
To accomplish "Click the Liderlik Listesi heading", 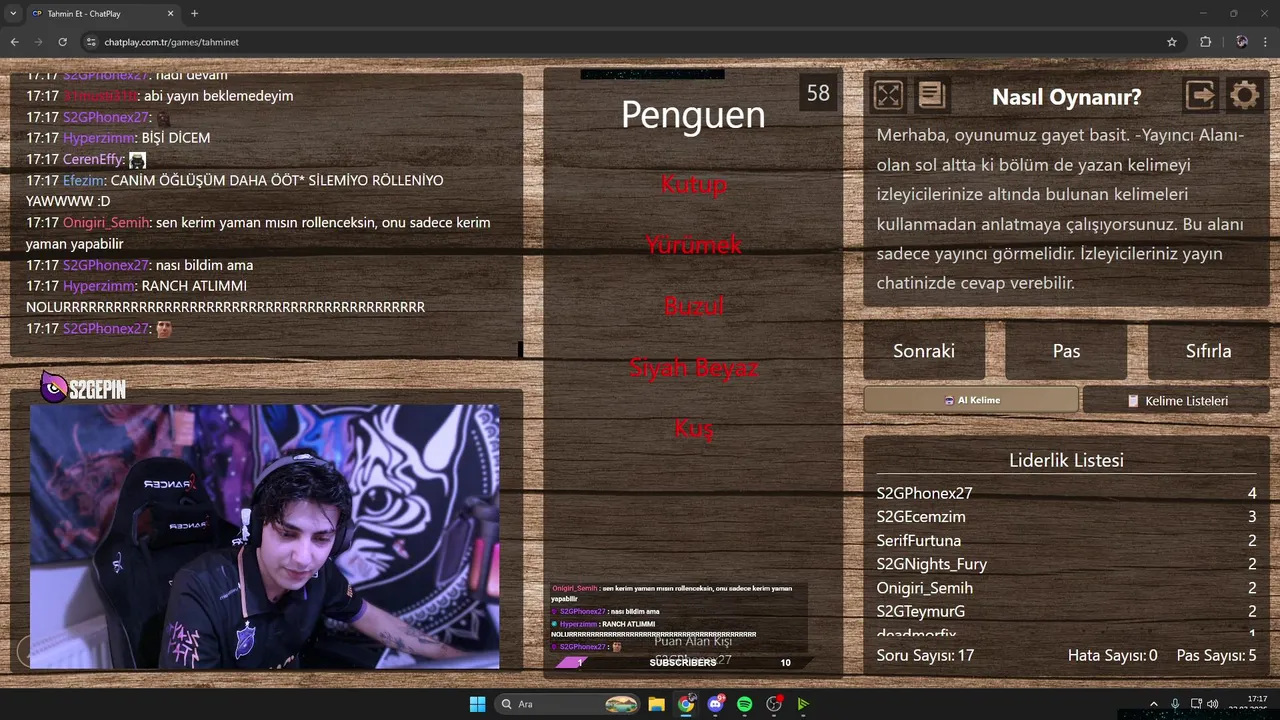I will point(1066,460).
